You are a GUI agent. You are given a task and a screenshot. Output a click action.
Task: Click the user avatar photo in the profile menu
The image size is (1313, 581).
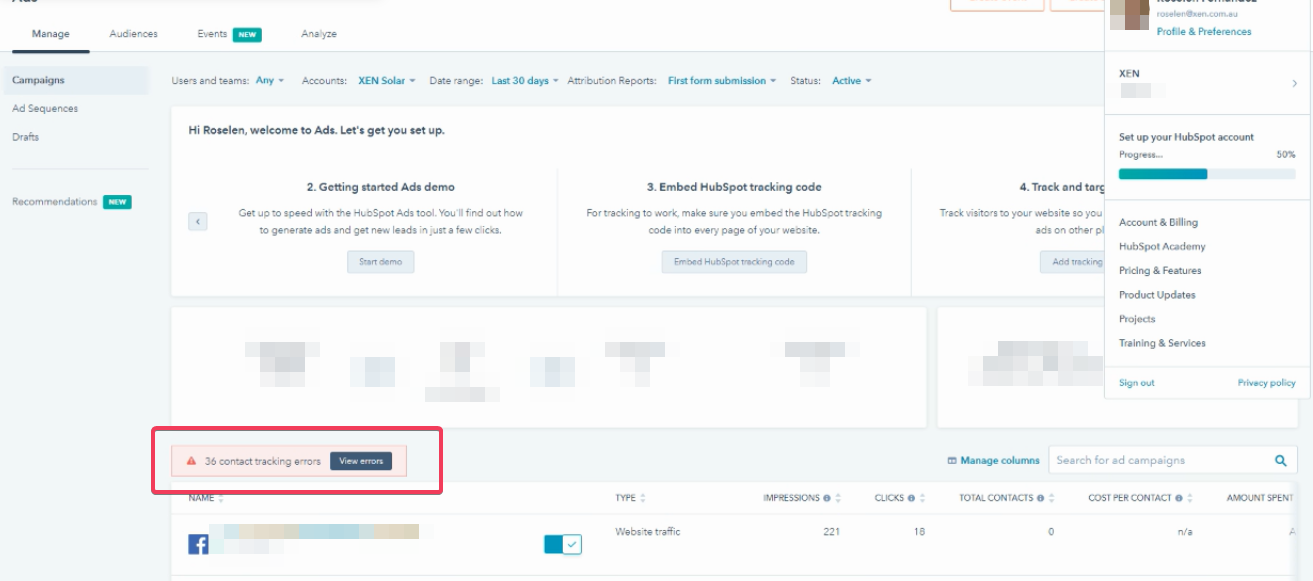(1130, 14)
